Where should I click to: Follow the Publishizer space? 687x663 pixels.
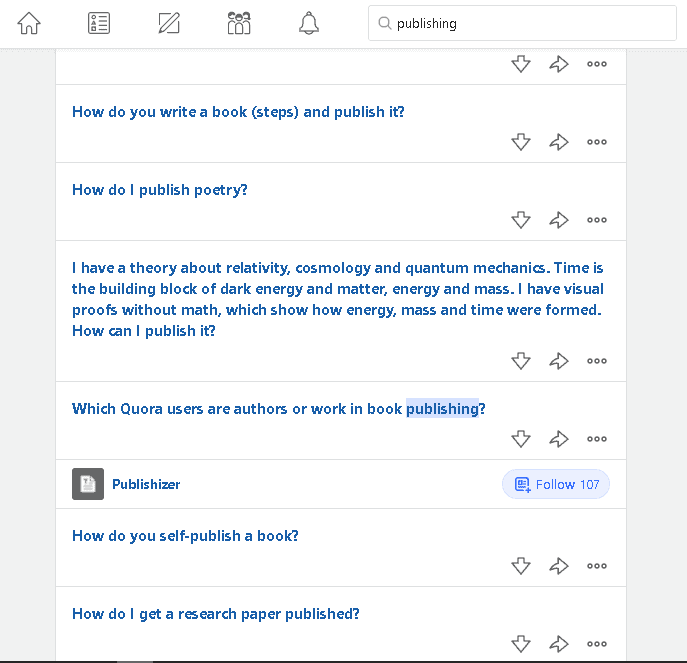[x=556, y=484]
